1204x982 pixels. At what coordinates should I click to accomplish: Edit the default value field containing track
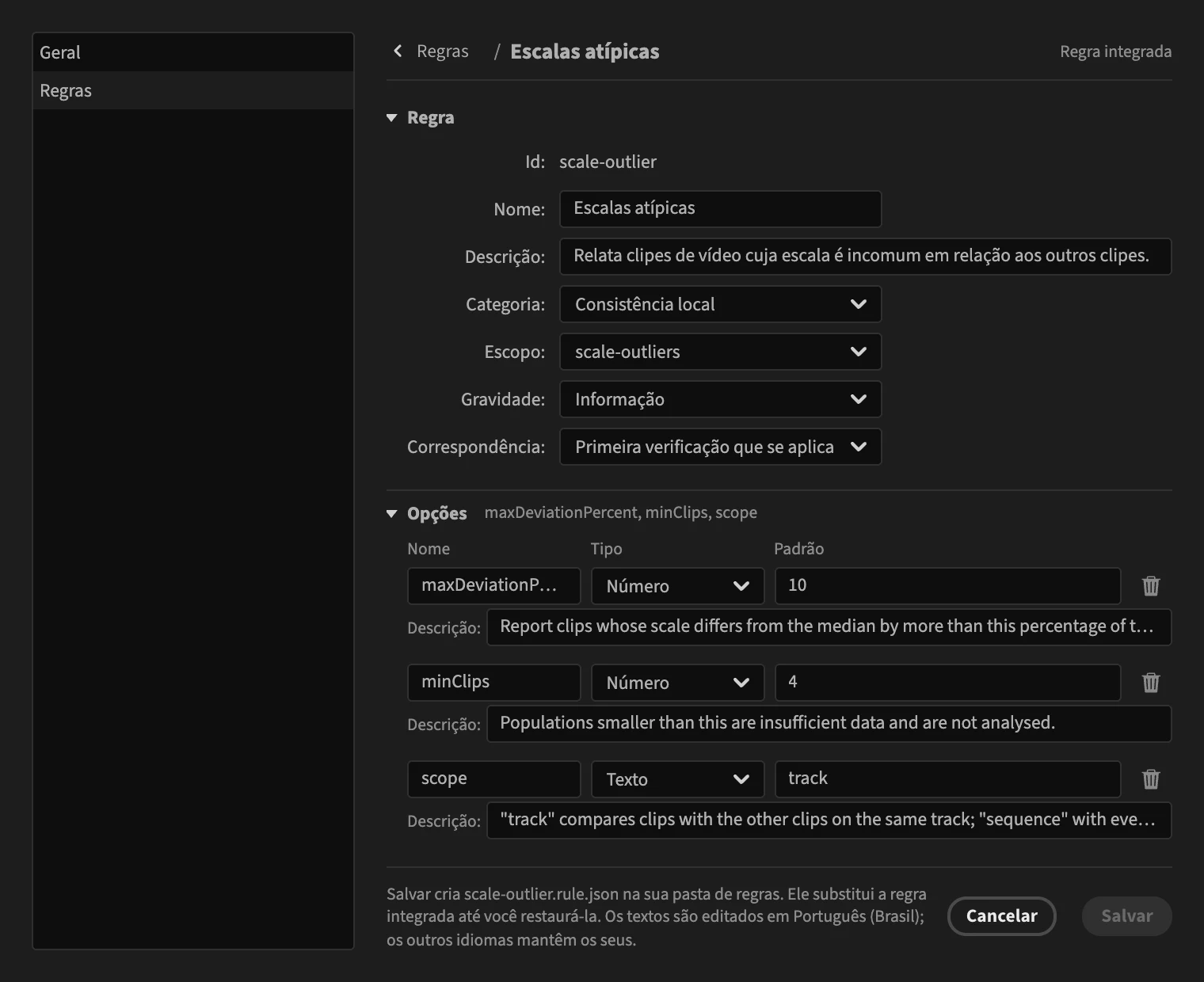point(947,779)
